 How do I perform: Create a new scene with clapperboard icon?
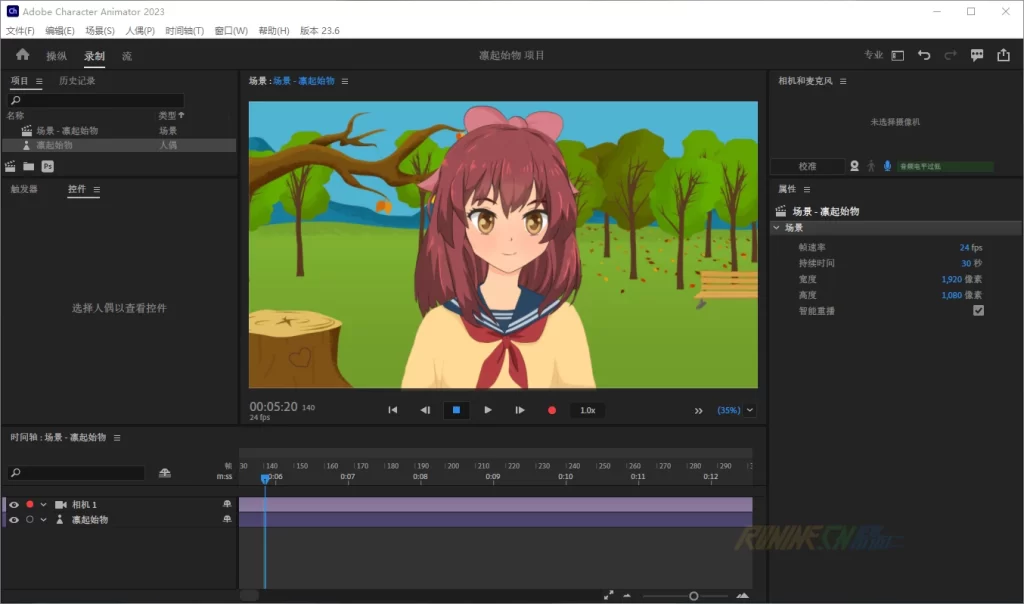tap(10, 166)
